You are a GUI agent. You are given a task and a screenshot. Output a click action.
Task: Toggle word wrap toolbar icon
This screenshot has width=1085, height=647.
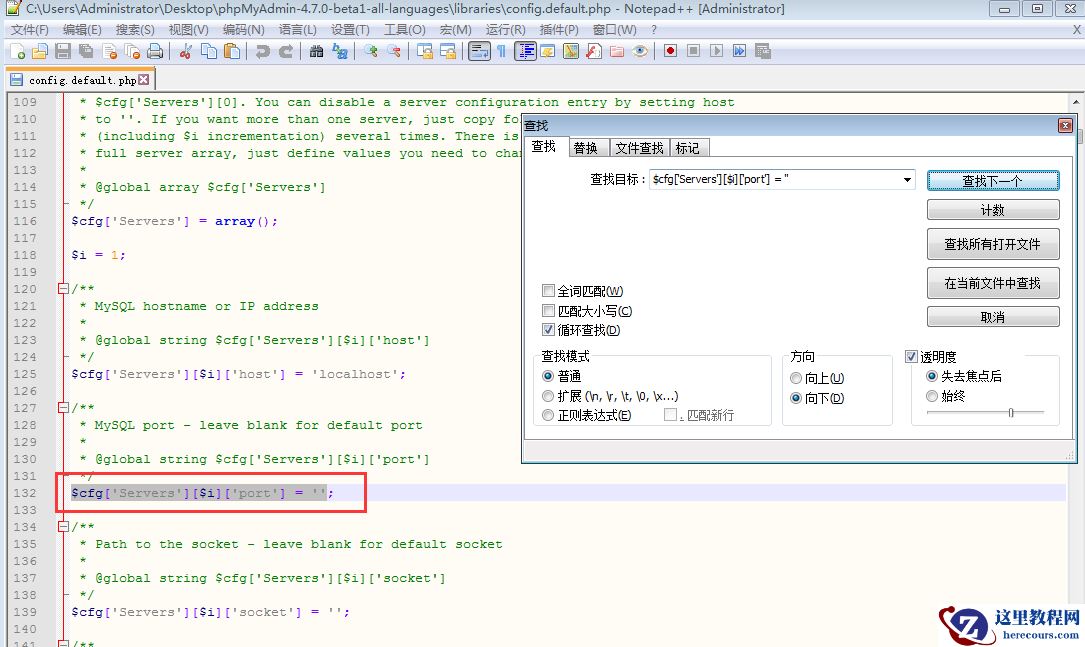coord(479,51)
